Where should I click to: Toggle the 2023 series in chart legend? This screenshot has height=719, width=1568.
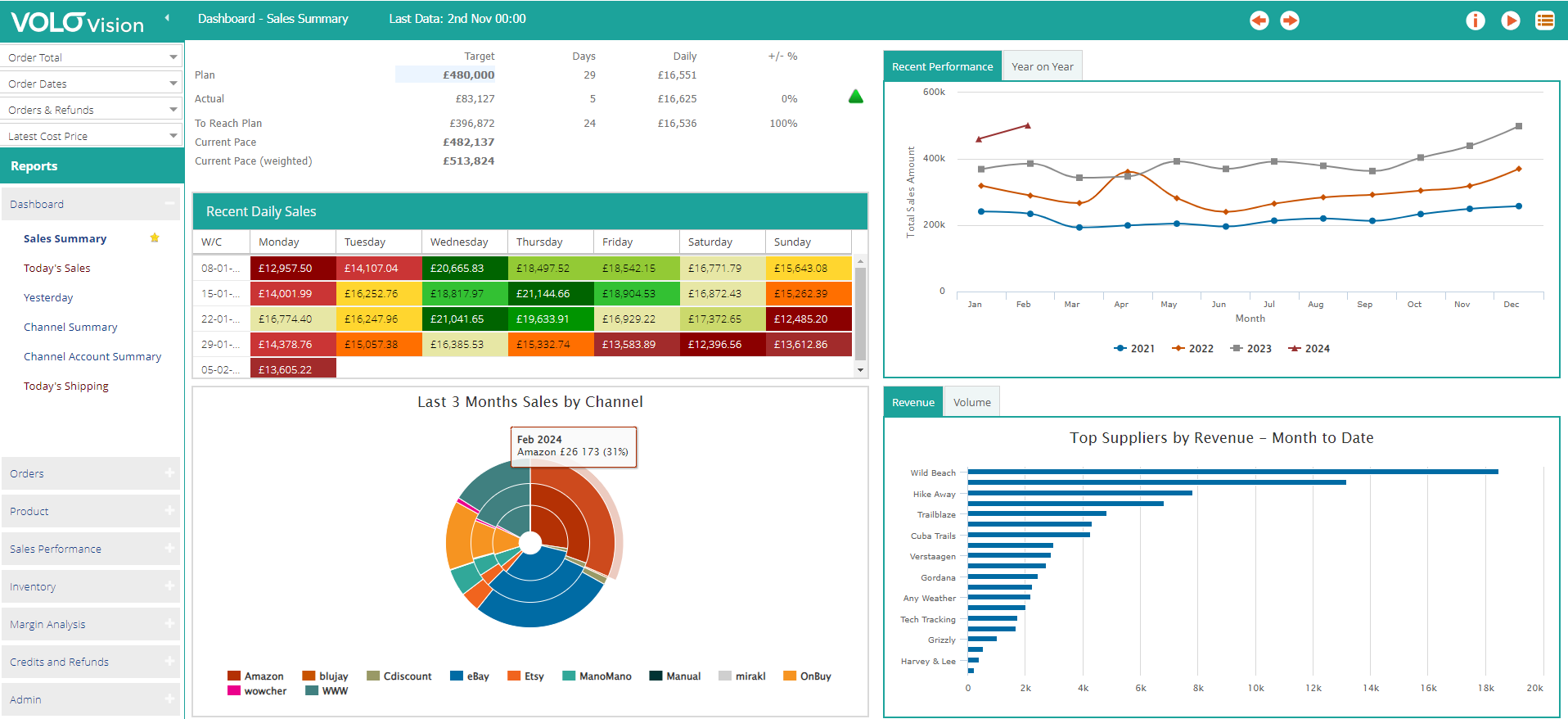(1250, 349)
